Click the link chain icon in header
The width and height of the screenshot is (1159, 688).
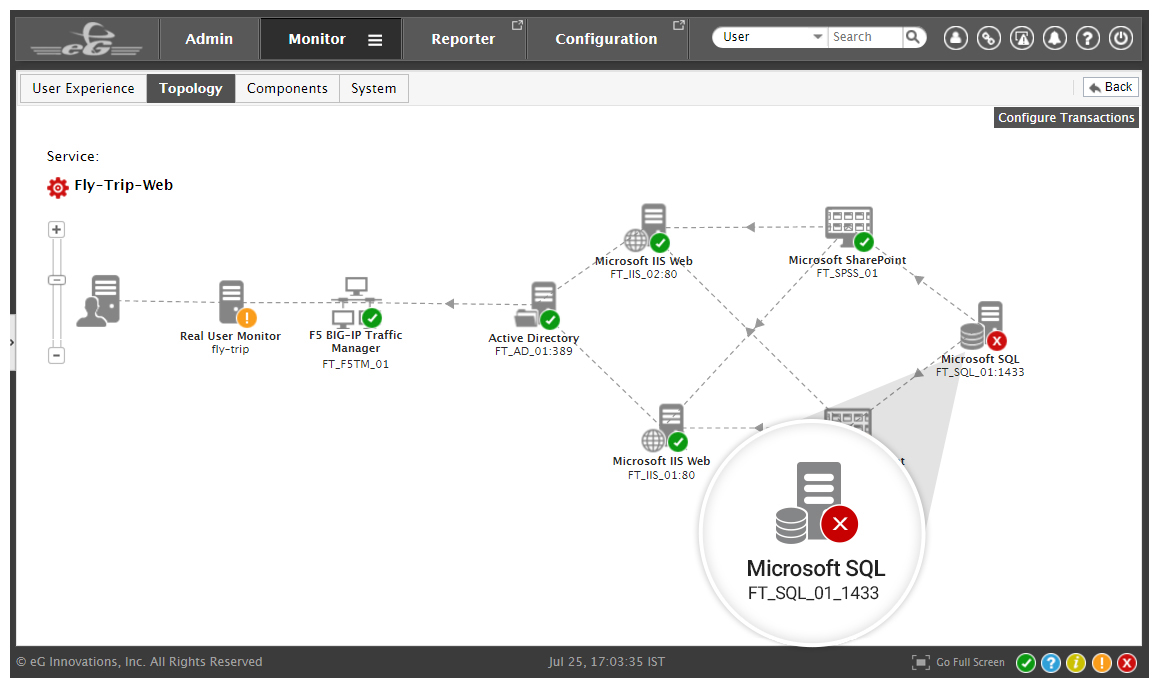989,38
